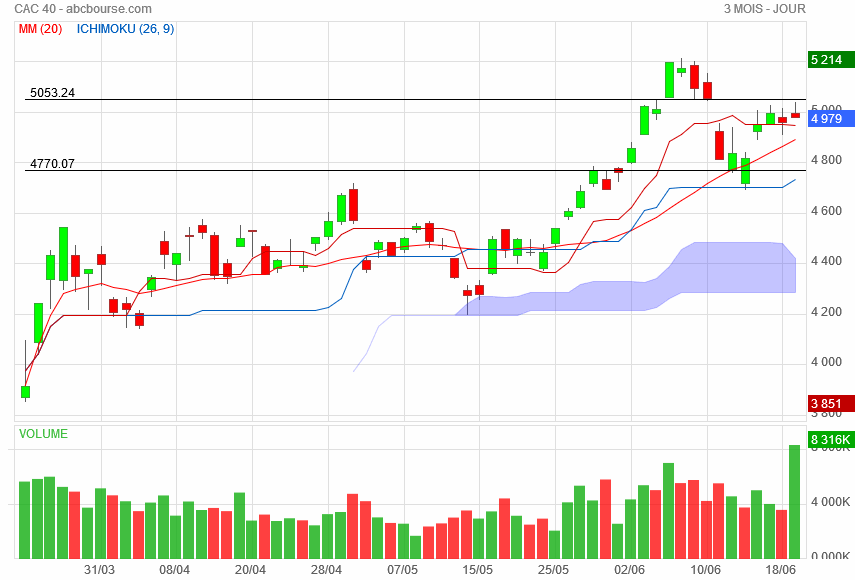Click the "15/05" date label

pyautogui.click(x=478, y=570)
